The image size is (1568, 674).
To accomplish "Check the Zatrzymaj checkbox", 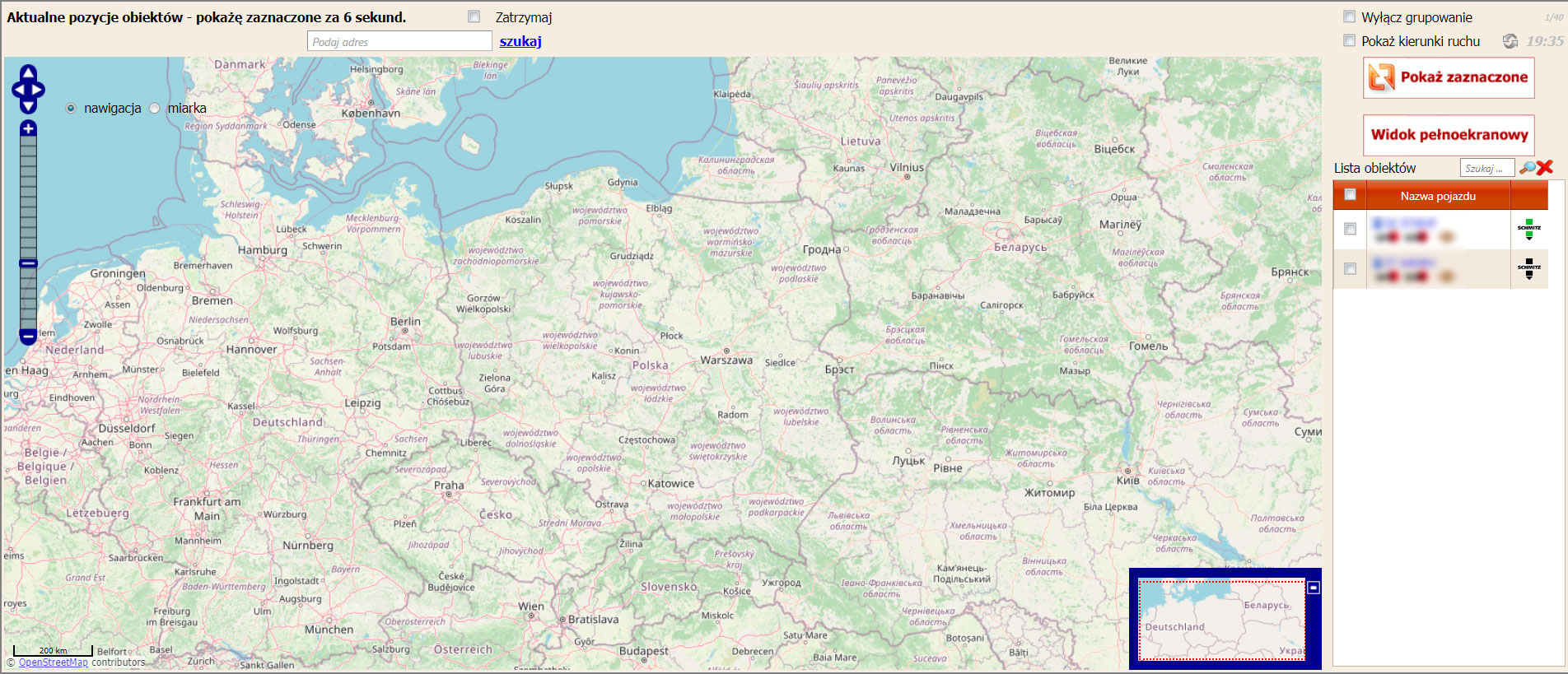I will click(x=474, y=16).
